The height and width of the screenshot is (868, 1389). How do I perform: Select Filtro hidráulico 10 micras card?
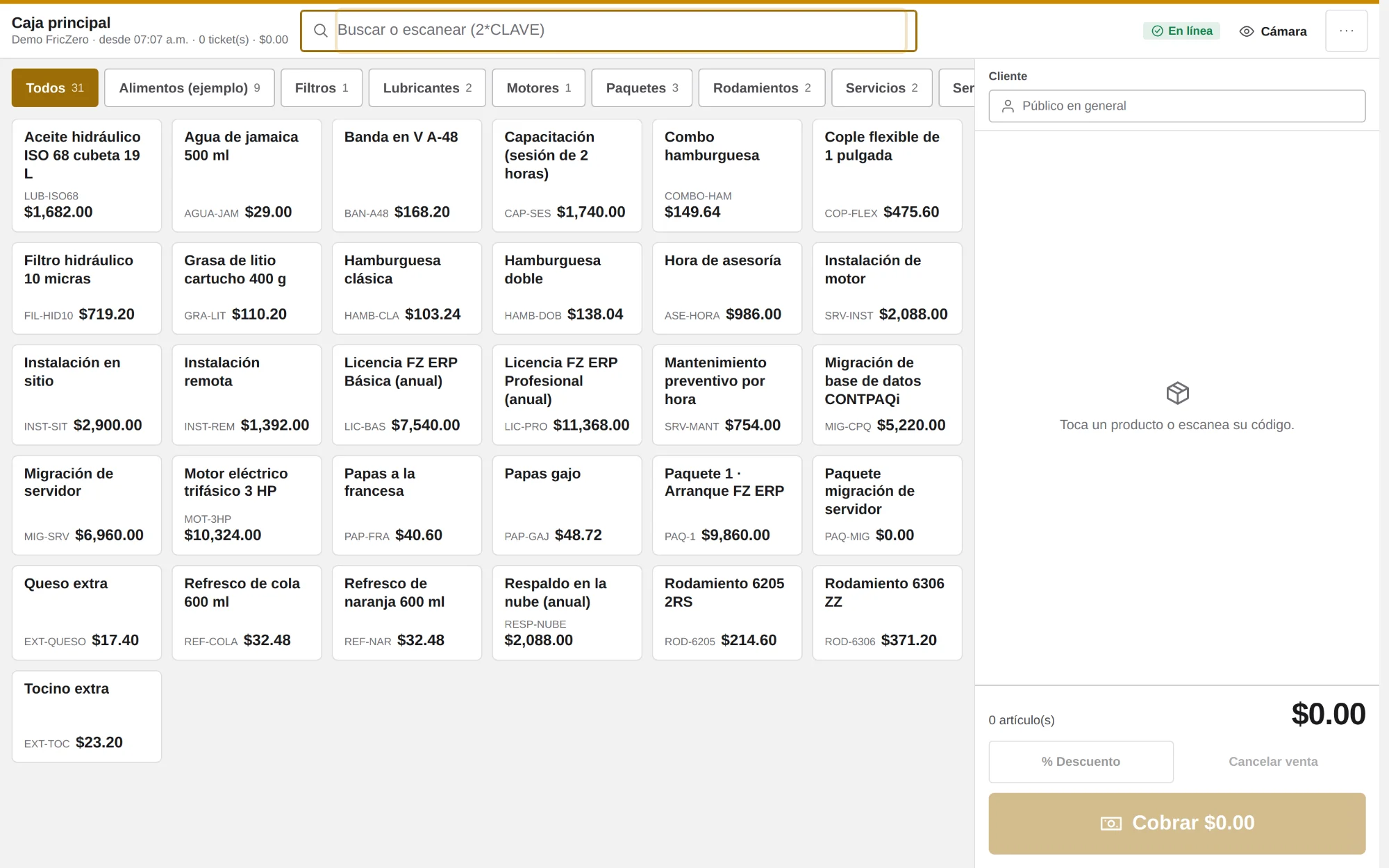pyautogui.click(x=87, y=288)
